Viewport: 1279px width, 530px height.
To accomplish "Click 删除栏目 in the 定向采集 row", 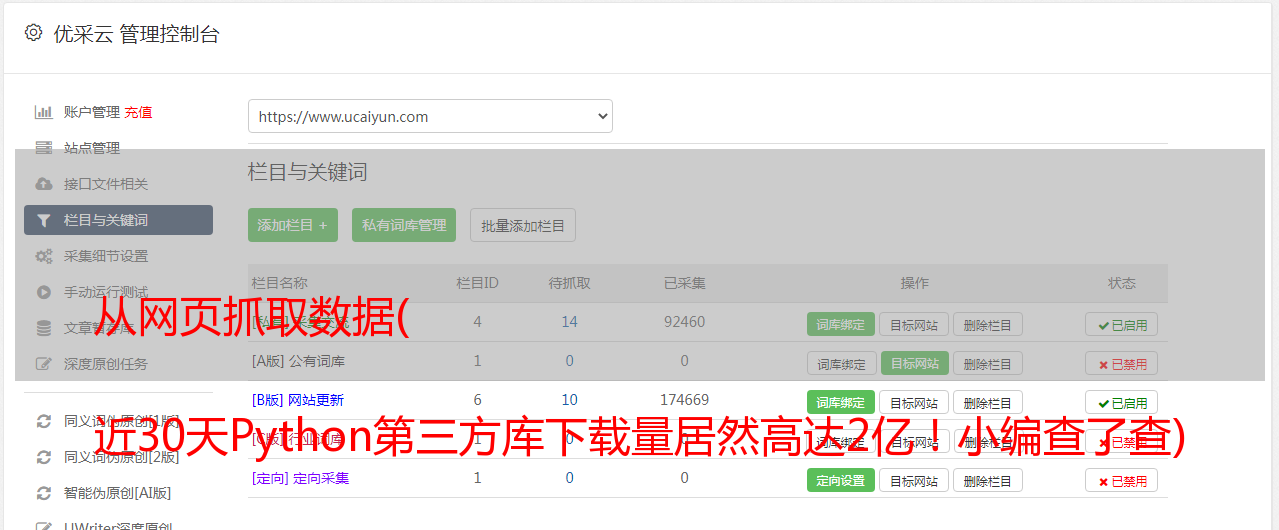I will coord(988,480).
